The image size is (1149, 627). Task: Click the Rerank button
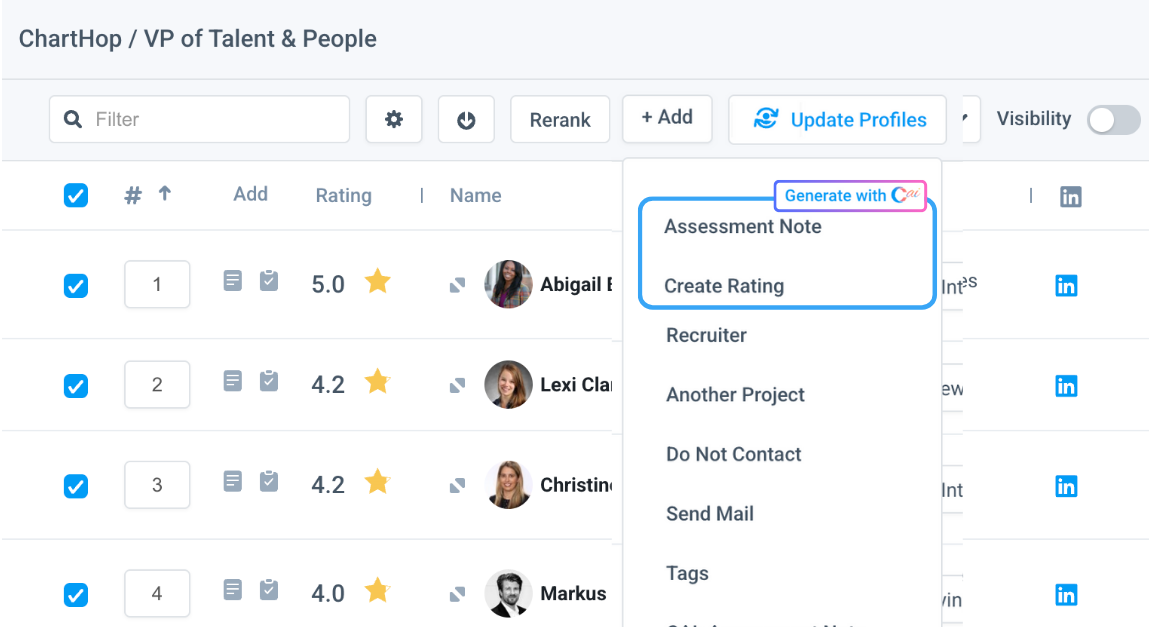click(x=560, y=119)
